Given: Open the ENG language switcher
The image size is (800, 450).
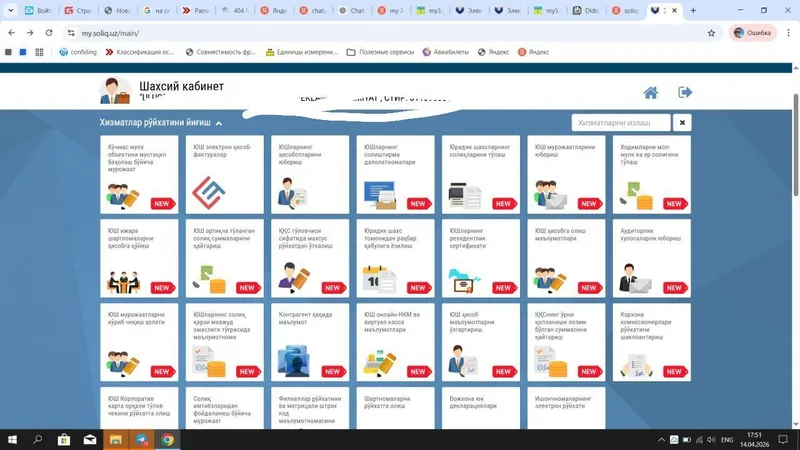Looking at the screenshot, I should [x=727, y=439].
